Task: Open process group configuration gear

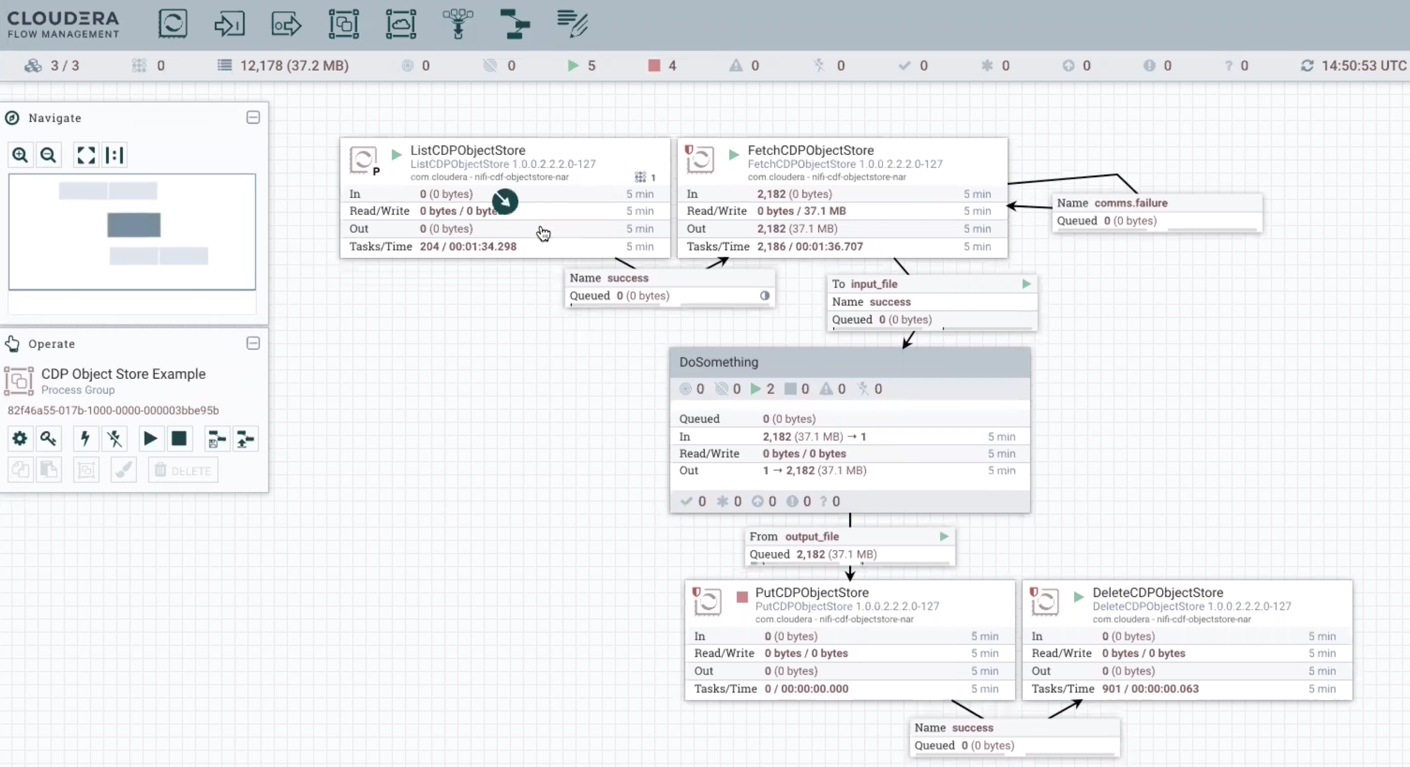Action: pos(20,439)
